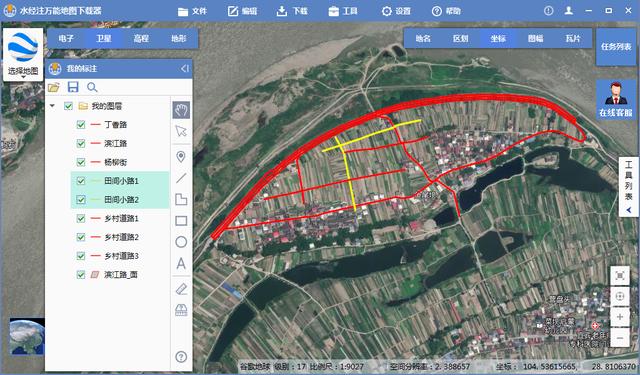Click the 地名 overlay button
This screenshot has height=375, width=640.
(x=423, y=38)
